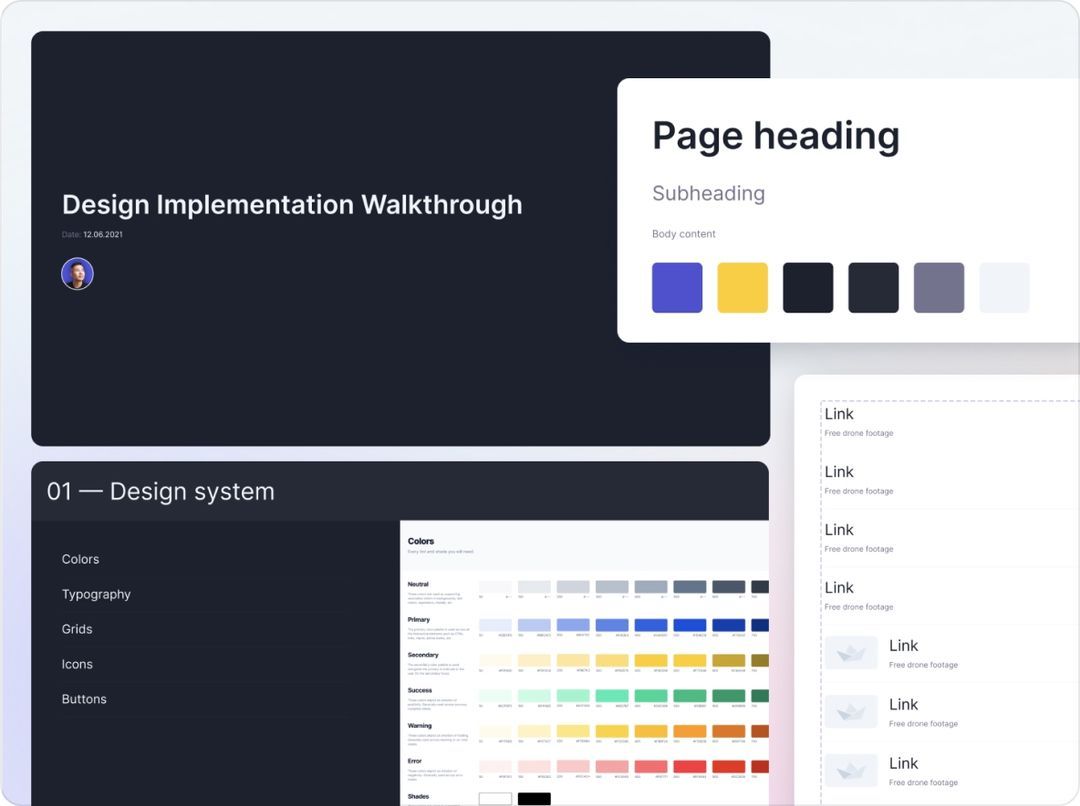Select Typography in the design system sidebar
The height and width of the screenshot is (806, 1080).
click(96, 594)
